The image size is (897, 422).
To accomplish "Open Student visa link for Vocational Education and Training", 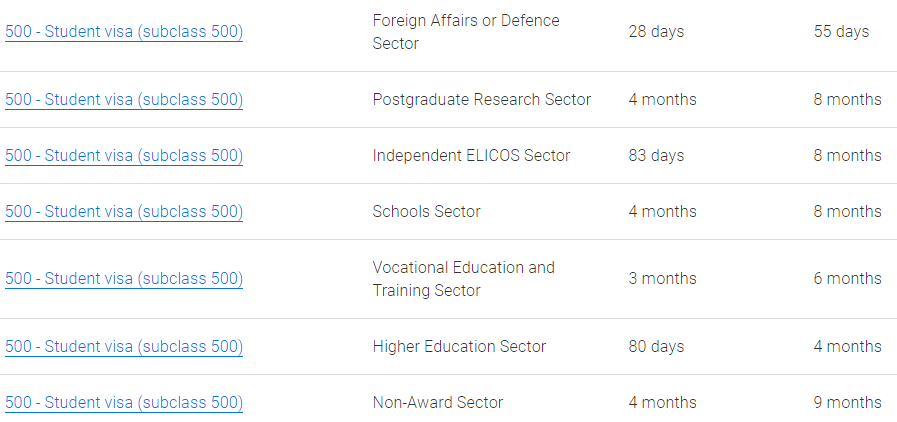I will [x=124, y=279].
